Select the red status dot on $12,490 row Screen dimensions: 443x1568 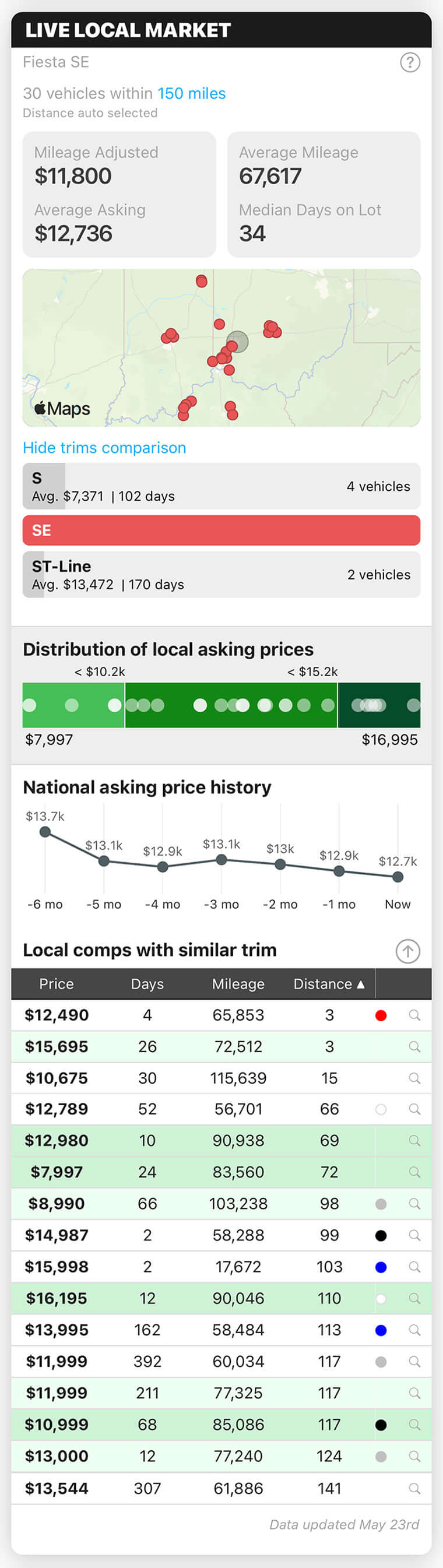pos(382,1015)
